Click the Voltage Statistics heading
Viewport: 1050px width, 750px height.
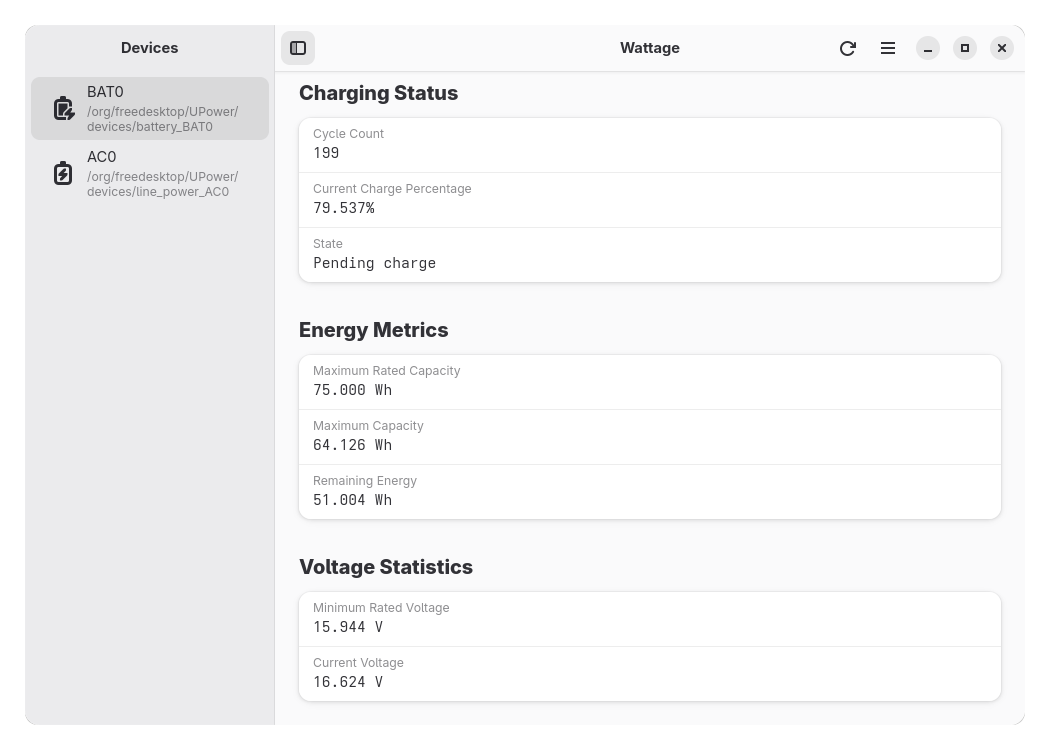click(x=386, y=567)
